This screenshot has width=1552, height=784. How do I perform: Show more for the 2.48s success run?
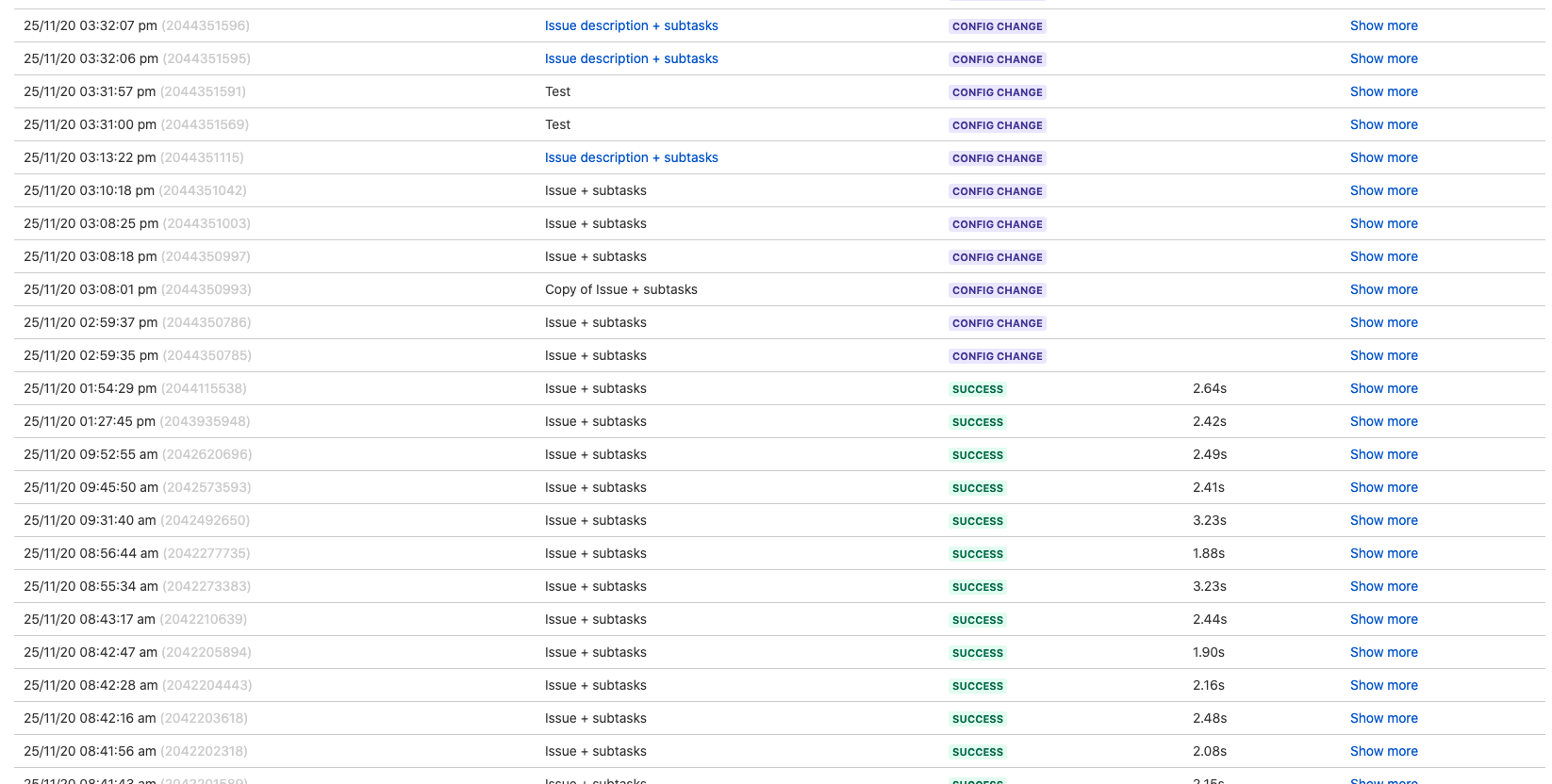[1383, 718]
